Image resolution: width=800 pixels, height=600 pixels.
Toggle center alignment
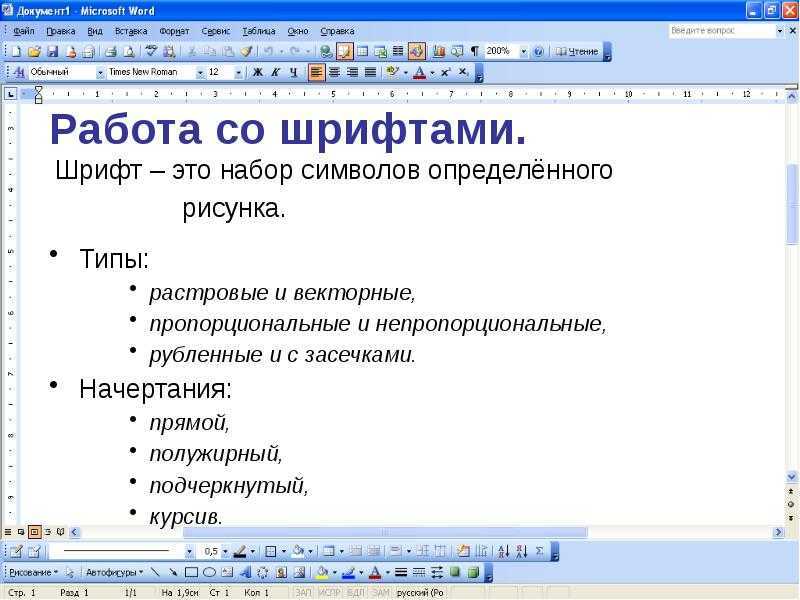click(x=334, y=72)
